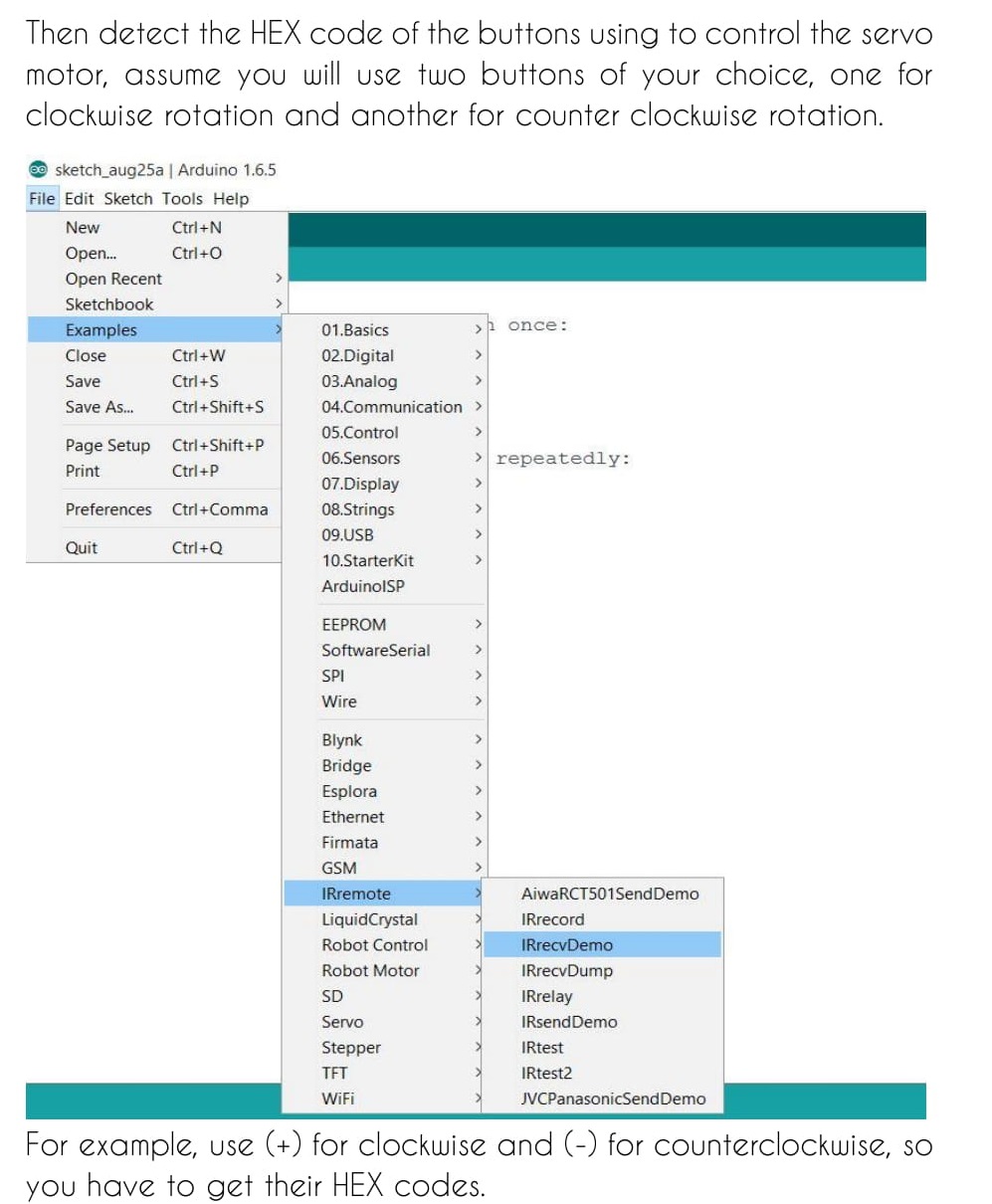The height and width of the screenshot is (1204, 992).
Task: Expand the 02.Digital examples
Action: 385,355
